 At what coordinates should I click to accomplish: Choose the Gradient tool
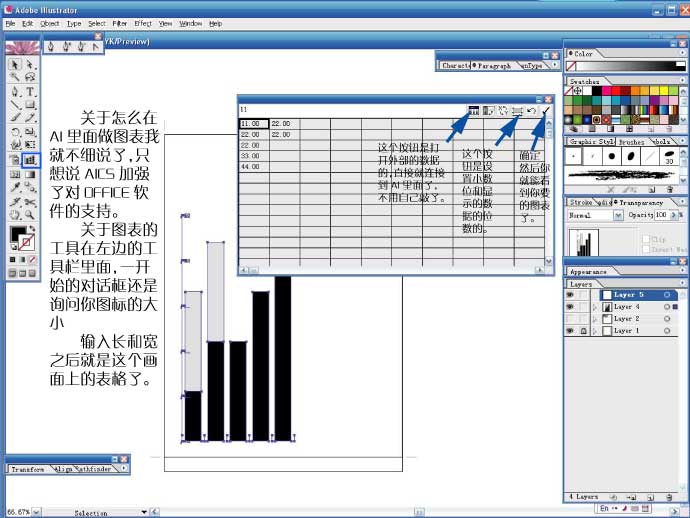coord(30,175)
